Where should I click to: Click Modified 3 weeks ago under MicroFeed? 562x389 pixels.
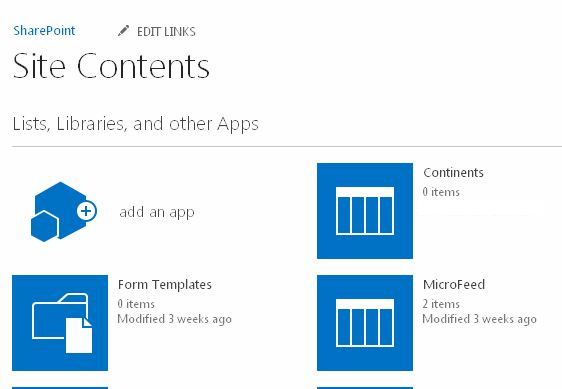480,319
